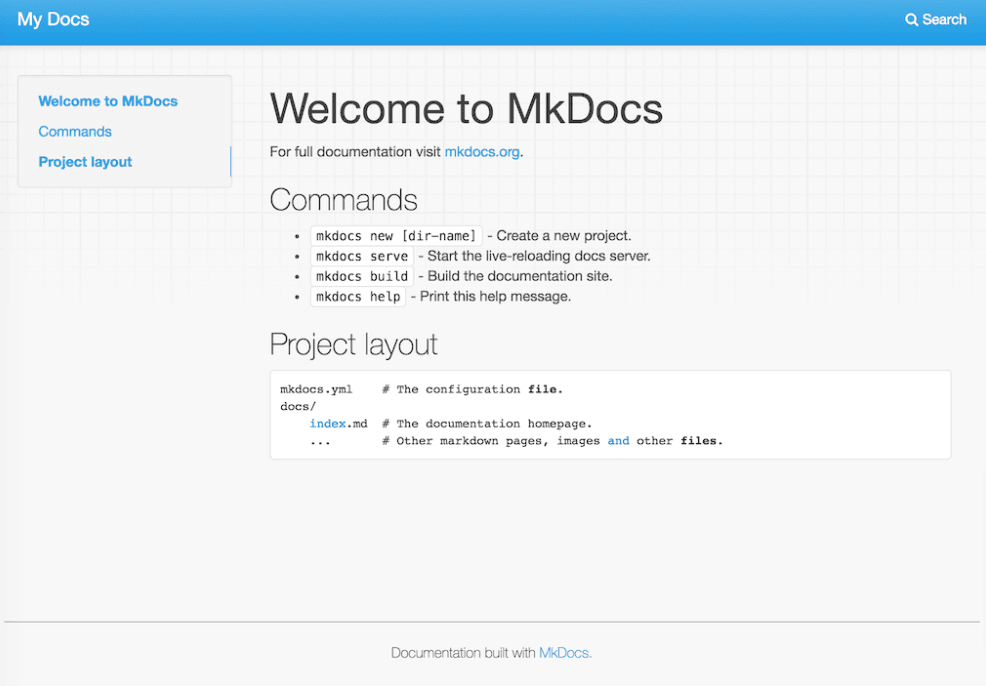Viewport: 986px width, 686px height.
Task: Click the mkdocs build code snippet
Action: click(x=361, y=276)
